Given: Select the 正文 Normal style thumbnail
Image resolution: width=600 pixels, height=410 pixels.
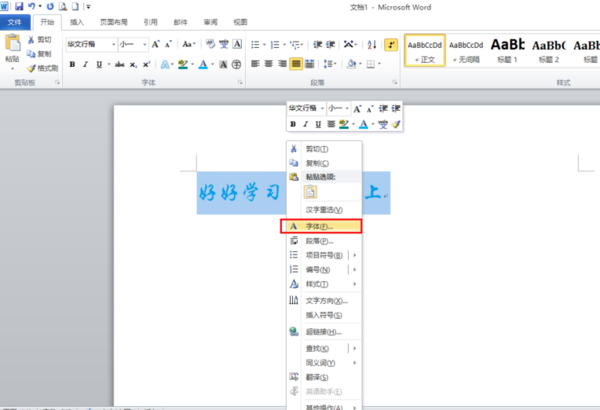Looking at the screenshot, I should (x=425, y=51).
